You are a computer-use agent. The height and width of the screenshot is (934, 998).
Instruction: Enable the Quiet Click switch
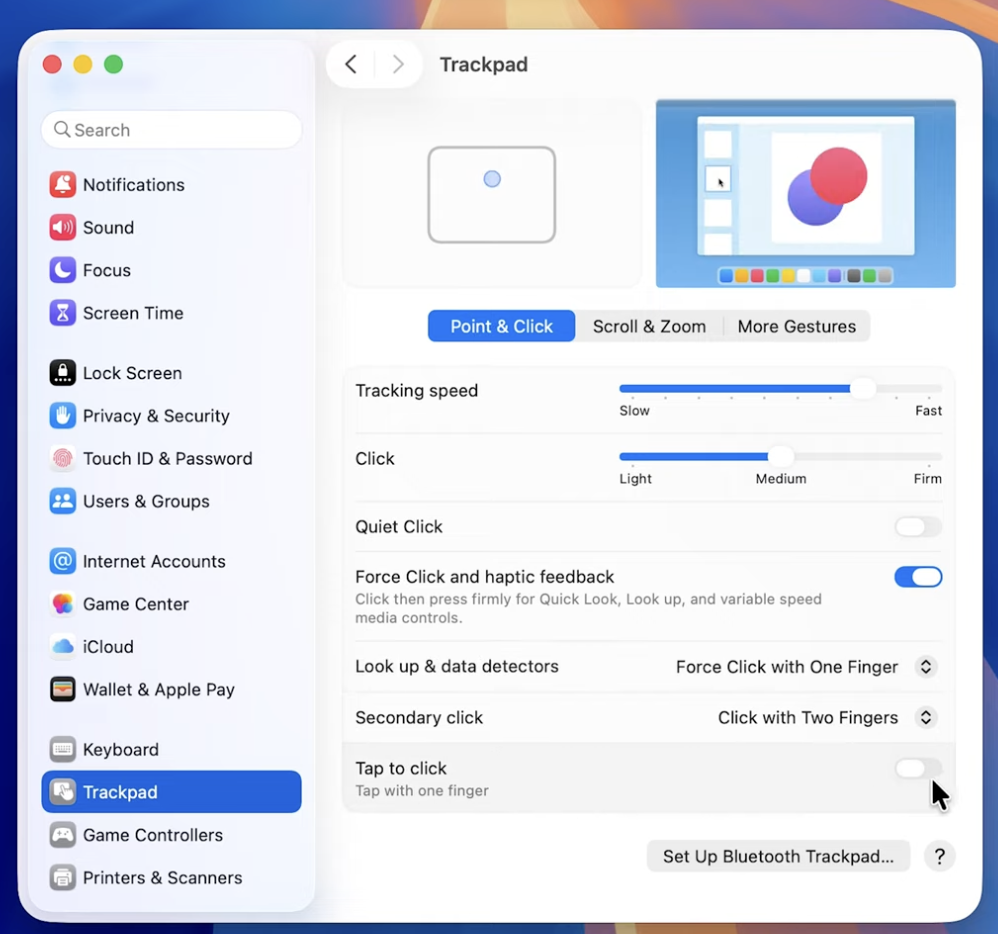click(x=918, y=527)
